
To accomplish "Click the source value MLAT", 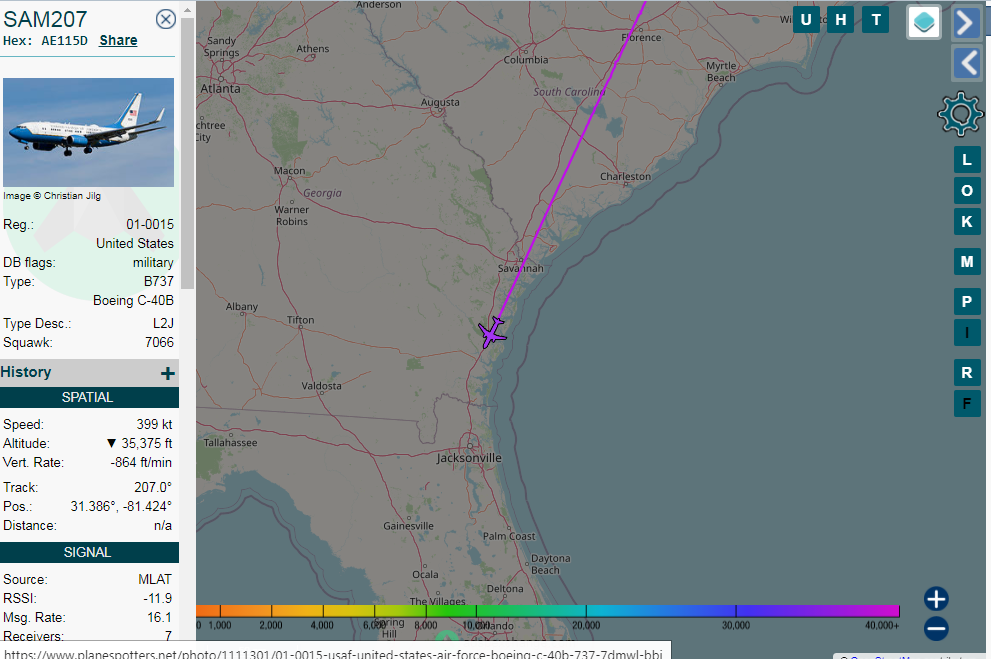I will [155, 579].
